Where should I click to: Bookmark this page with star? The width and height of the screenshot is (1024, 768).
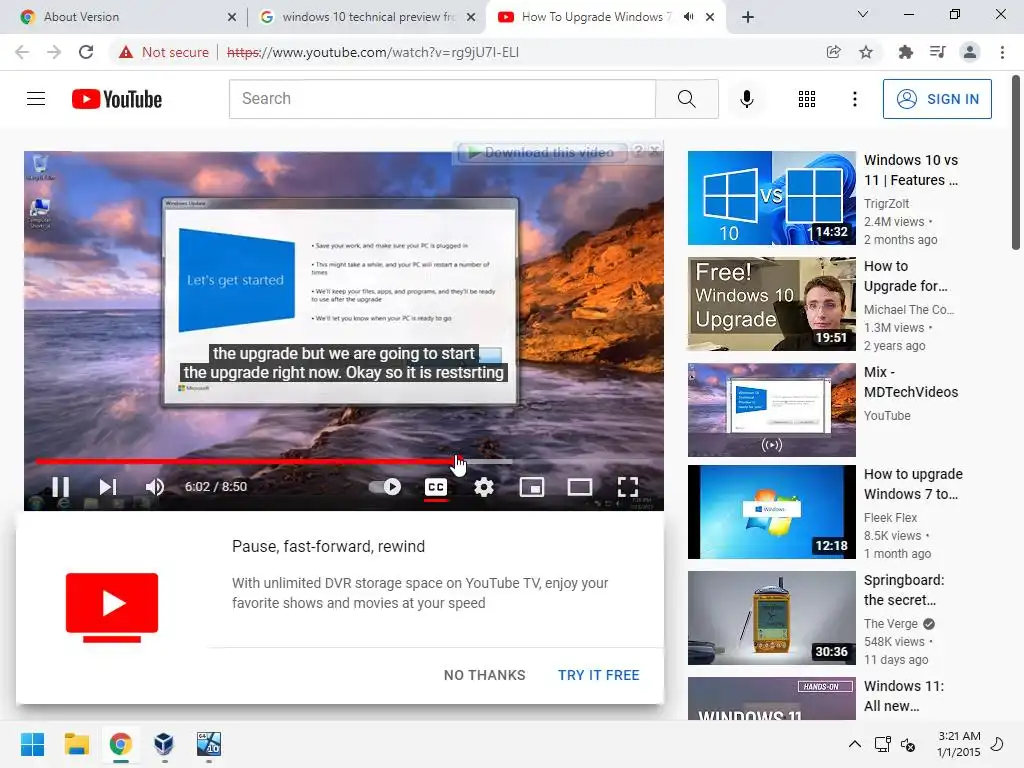click(866, 52)
